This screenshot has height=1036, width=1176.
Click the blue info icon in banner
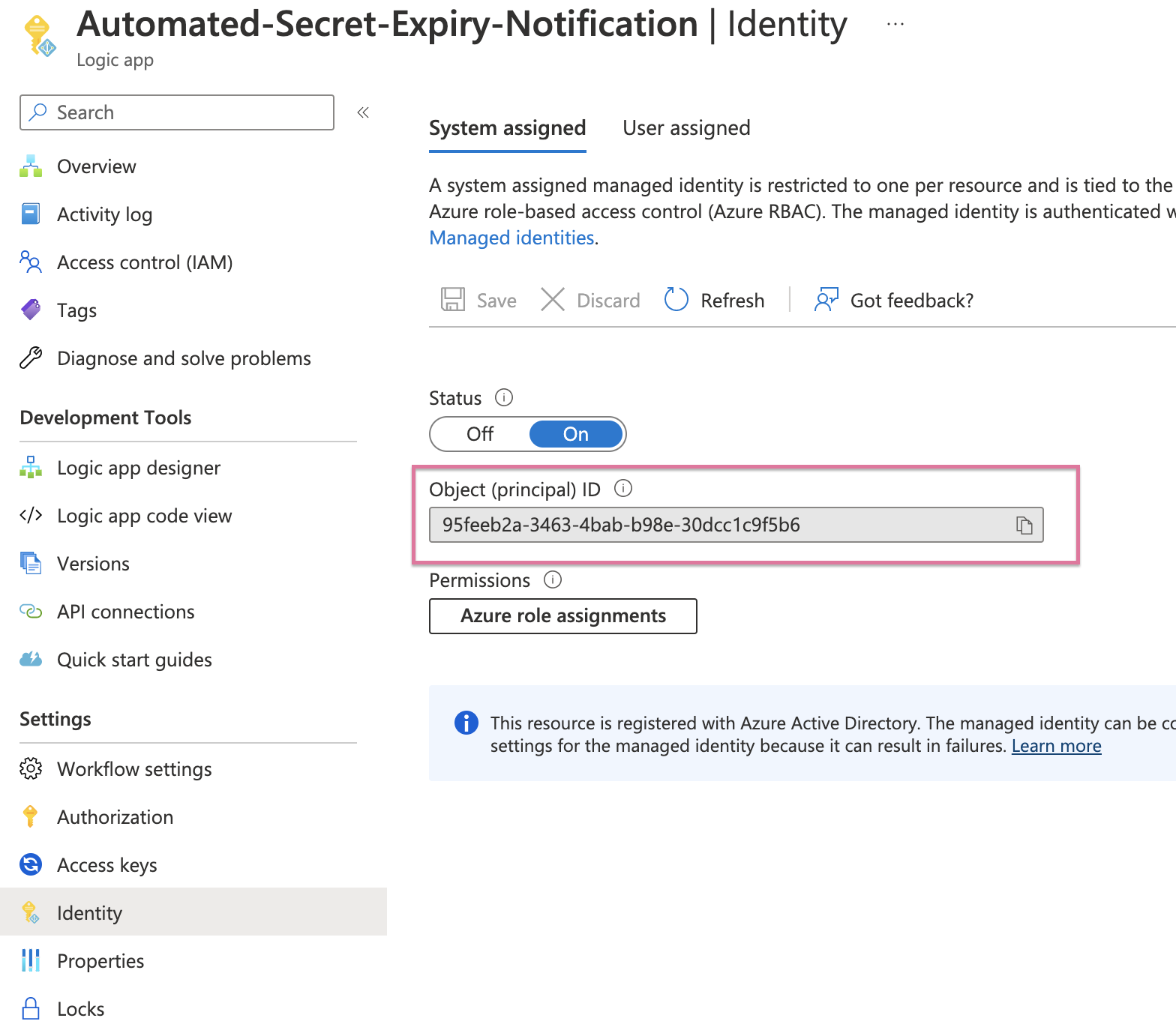pyautogui.click(x=466, y=723)
